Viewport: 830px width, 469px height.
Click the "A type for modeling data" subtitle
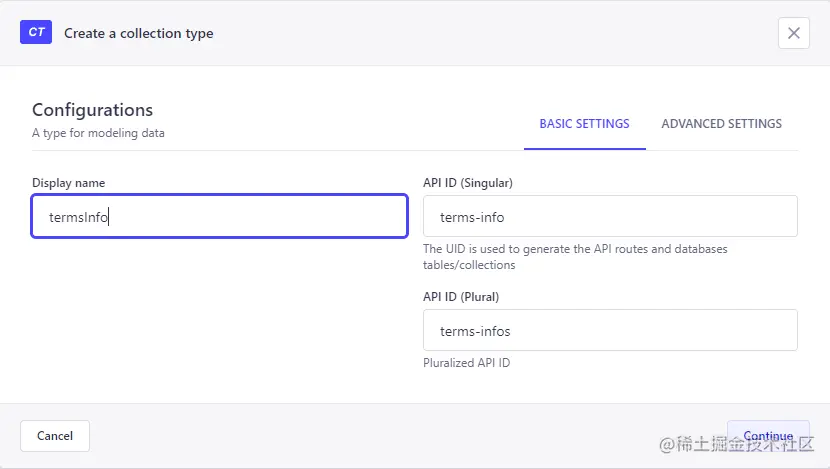pyautogui.click(x=98, y=133)
